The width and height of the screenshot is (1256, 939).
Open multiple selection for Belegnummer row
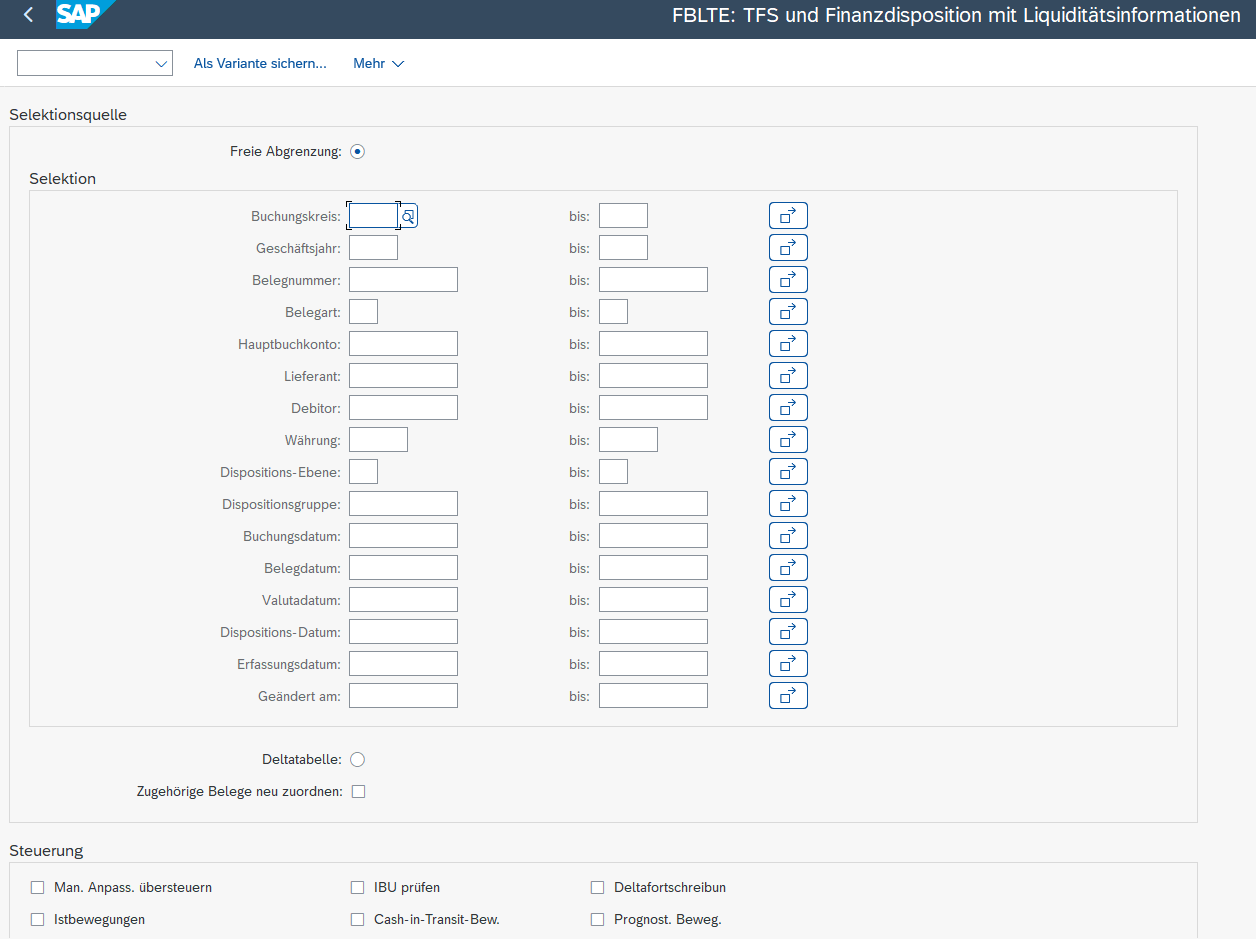pyautogui.click(x=788, y=280)
